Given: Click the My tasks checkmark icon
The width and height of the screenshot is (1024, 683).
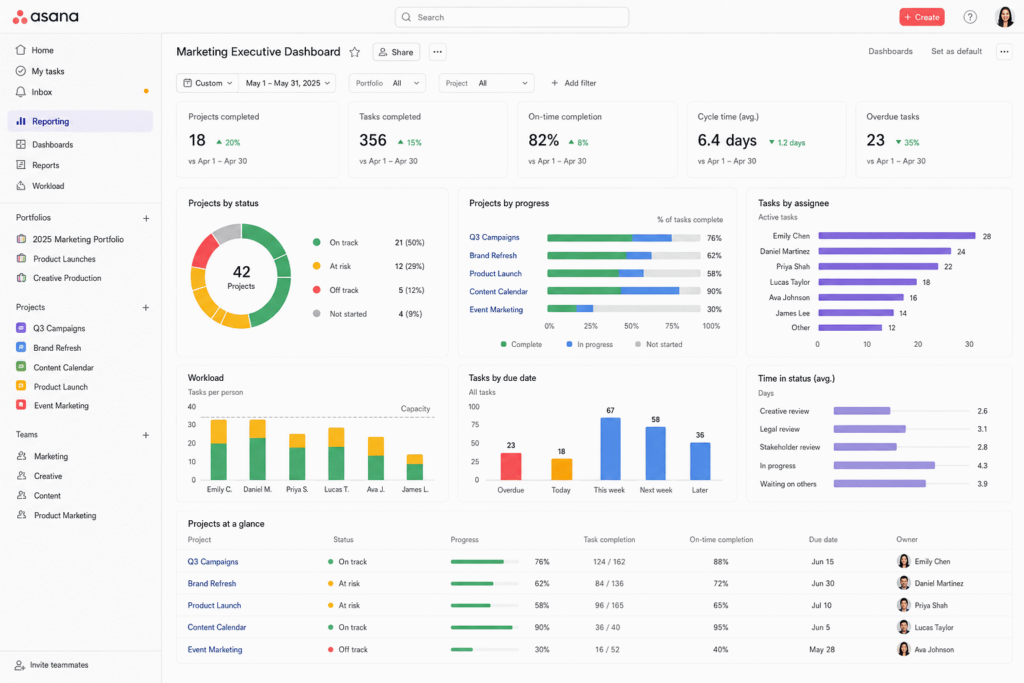Looking at the screenshot, I should [21, 71].
